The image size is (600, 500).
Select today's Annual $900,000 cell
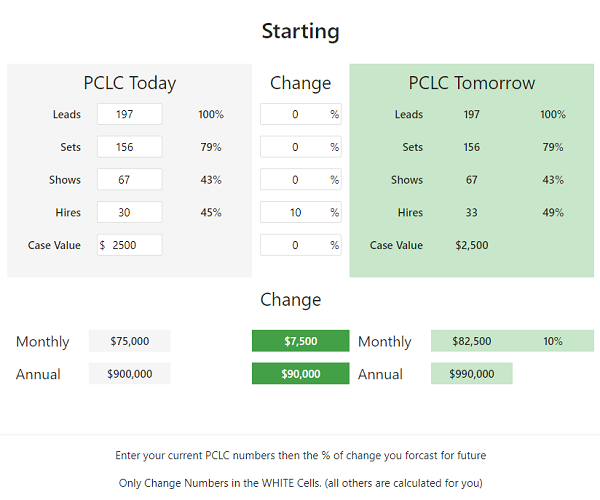[130, 374]
